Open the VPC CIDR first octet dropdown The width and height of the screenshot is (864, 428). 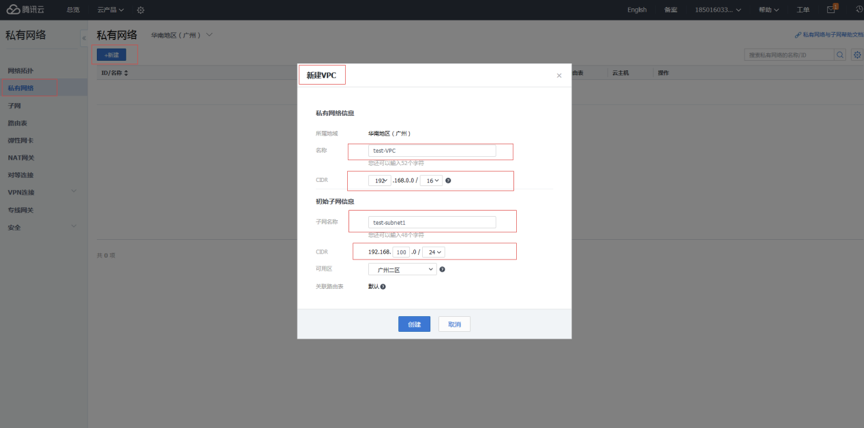379,181
